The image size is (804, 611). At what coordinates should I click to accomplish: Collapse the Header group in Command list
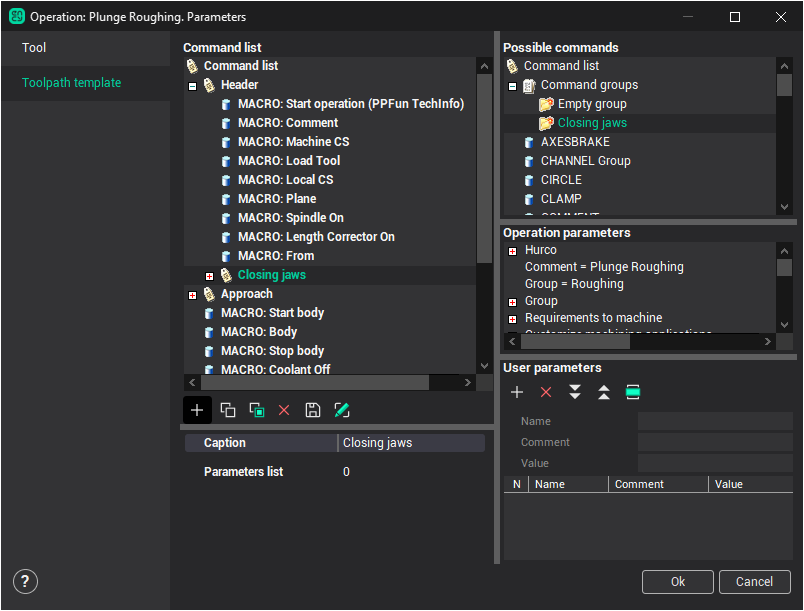click(192, 86)
